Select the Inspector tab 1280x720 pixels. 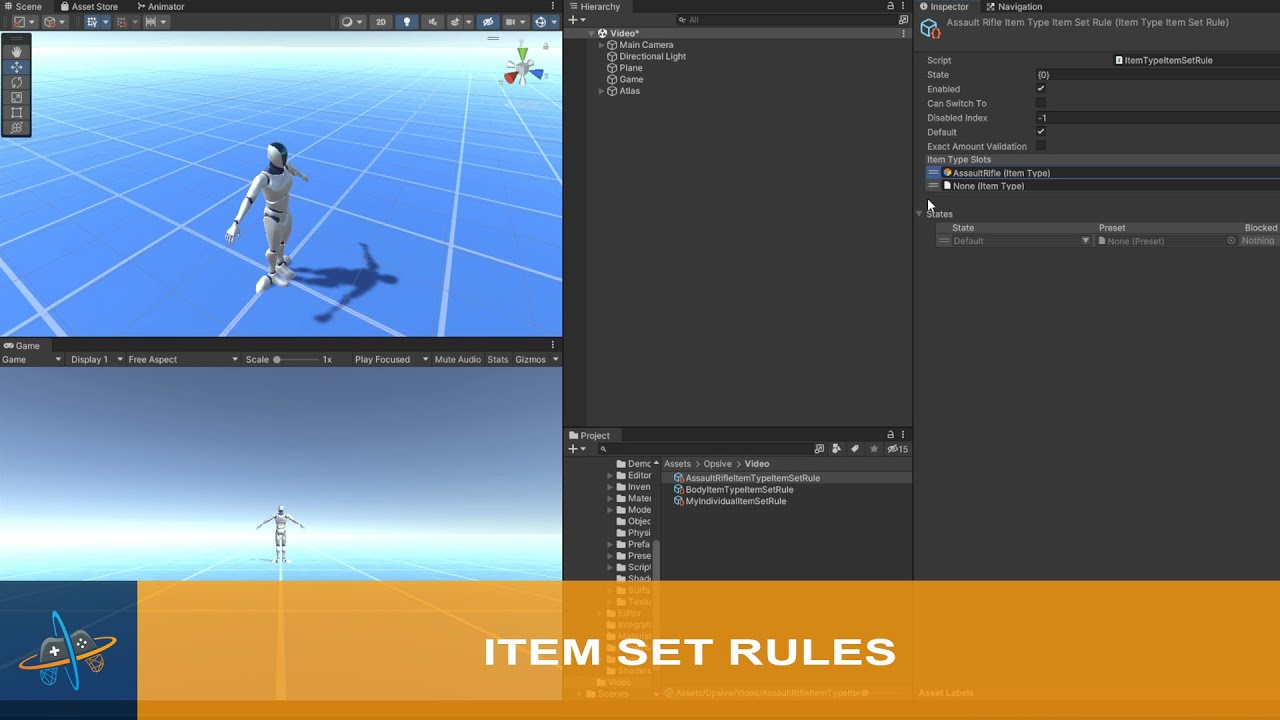point(943,6)
